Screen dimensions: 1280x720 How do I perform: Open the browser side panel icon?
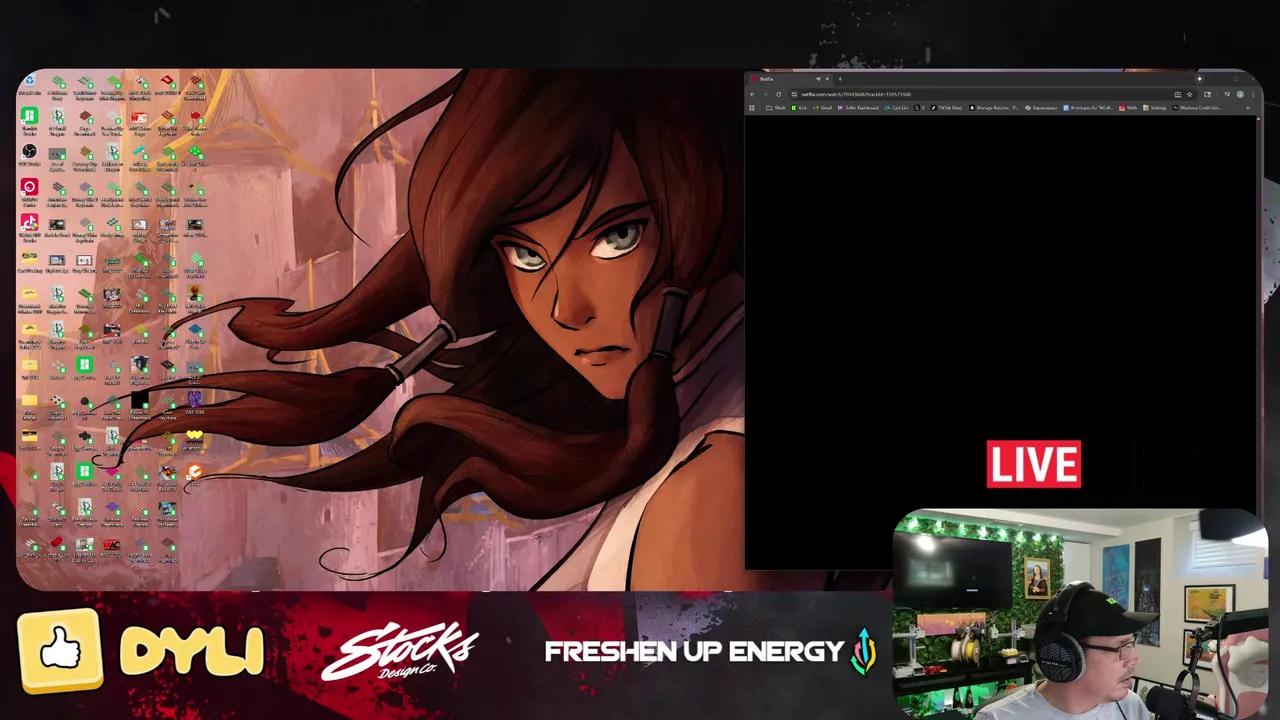(x=1207, y=94)
